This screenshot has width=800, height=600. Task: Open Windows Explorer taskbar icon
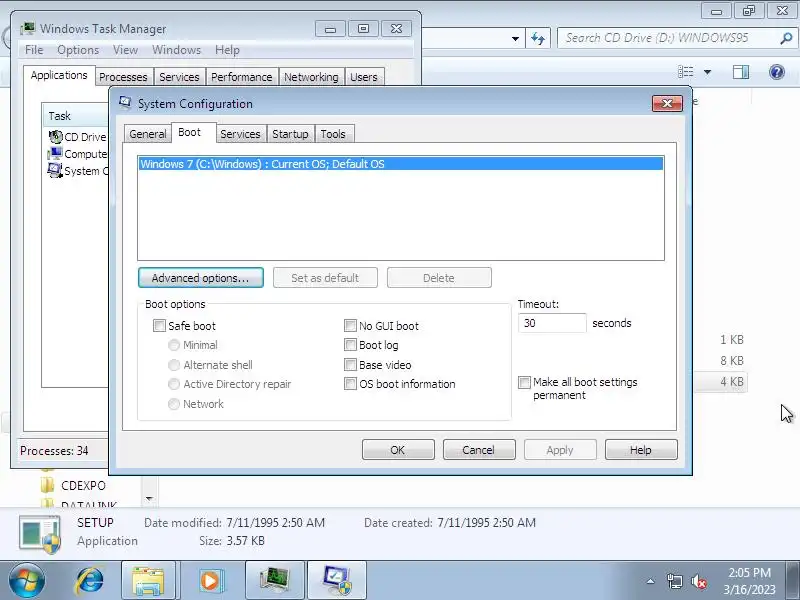tap(148, 581)
